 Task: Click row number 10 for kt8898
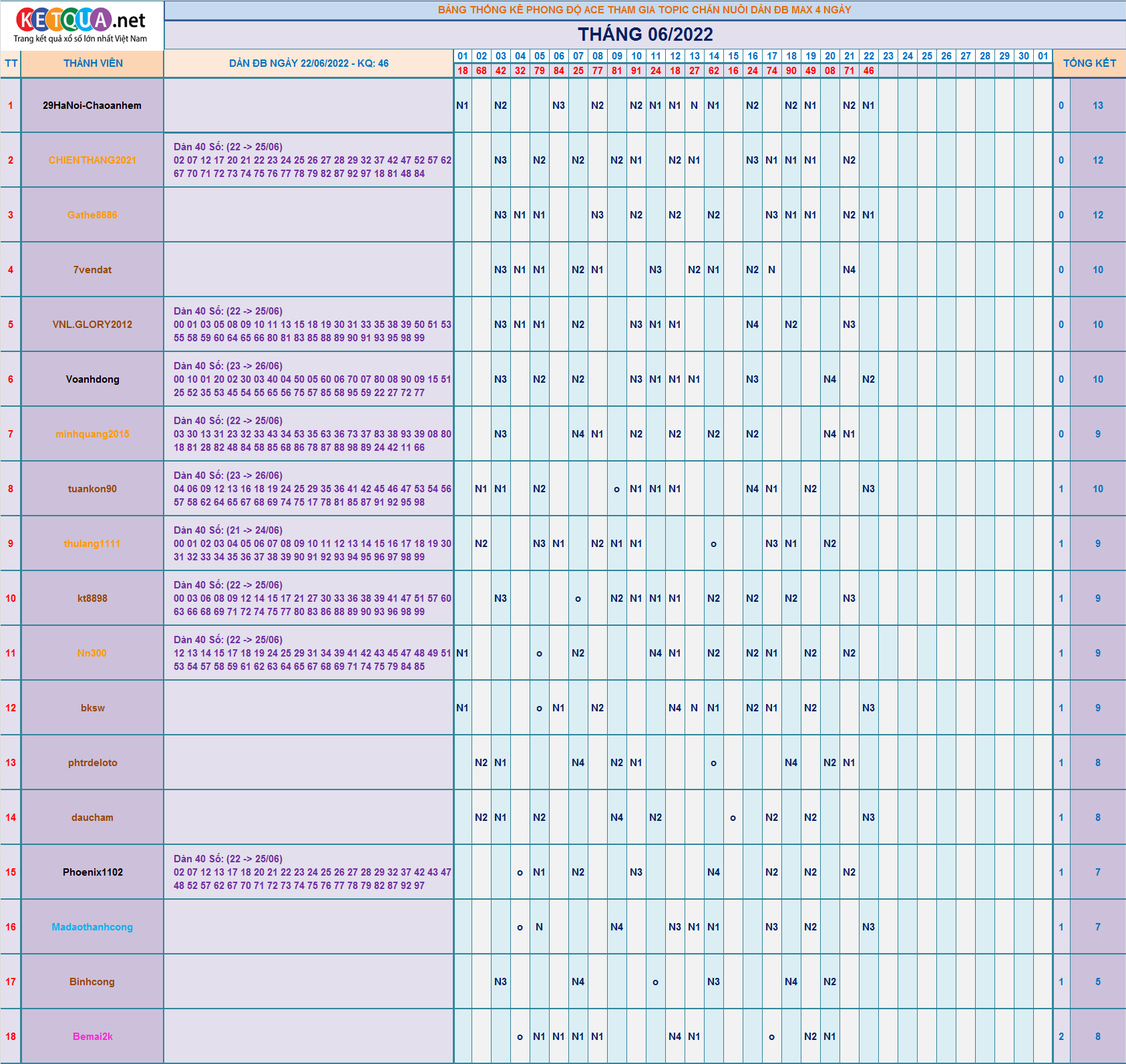[x=11, y=598]
